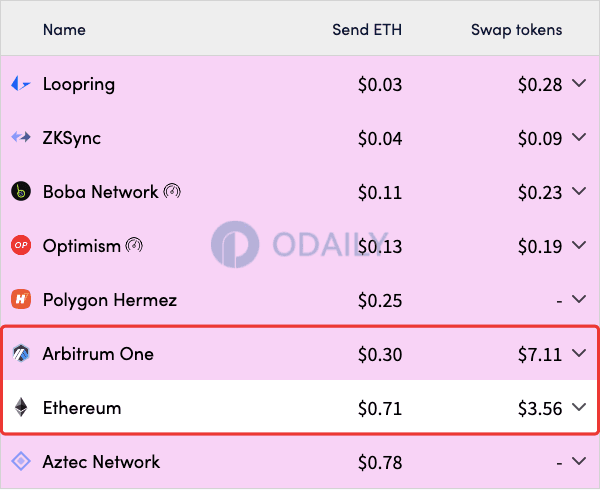The width and height of the screenshot is (600, 490).
Task: Click the Ethereum diamond icon
Action: tap(21, 407)
